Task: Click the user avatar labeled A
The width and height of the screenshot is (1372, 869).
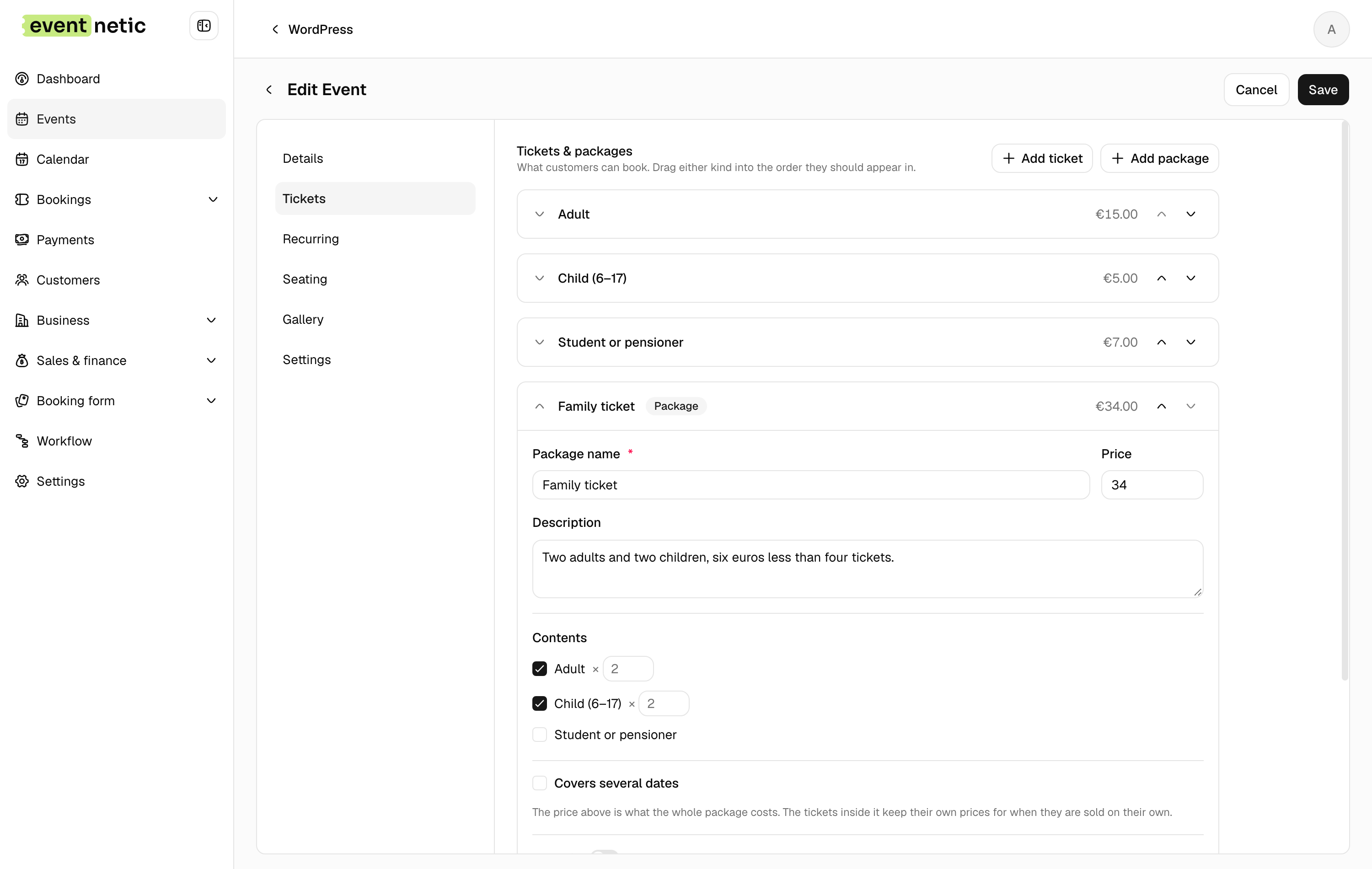Action: click(1331, 29)
